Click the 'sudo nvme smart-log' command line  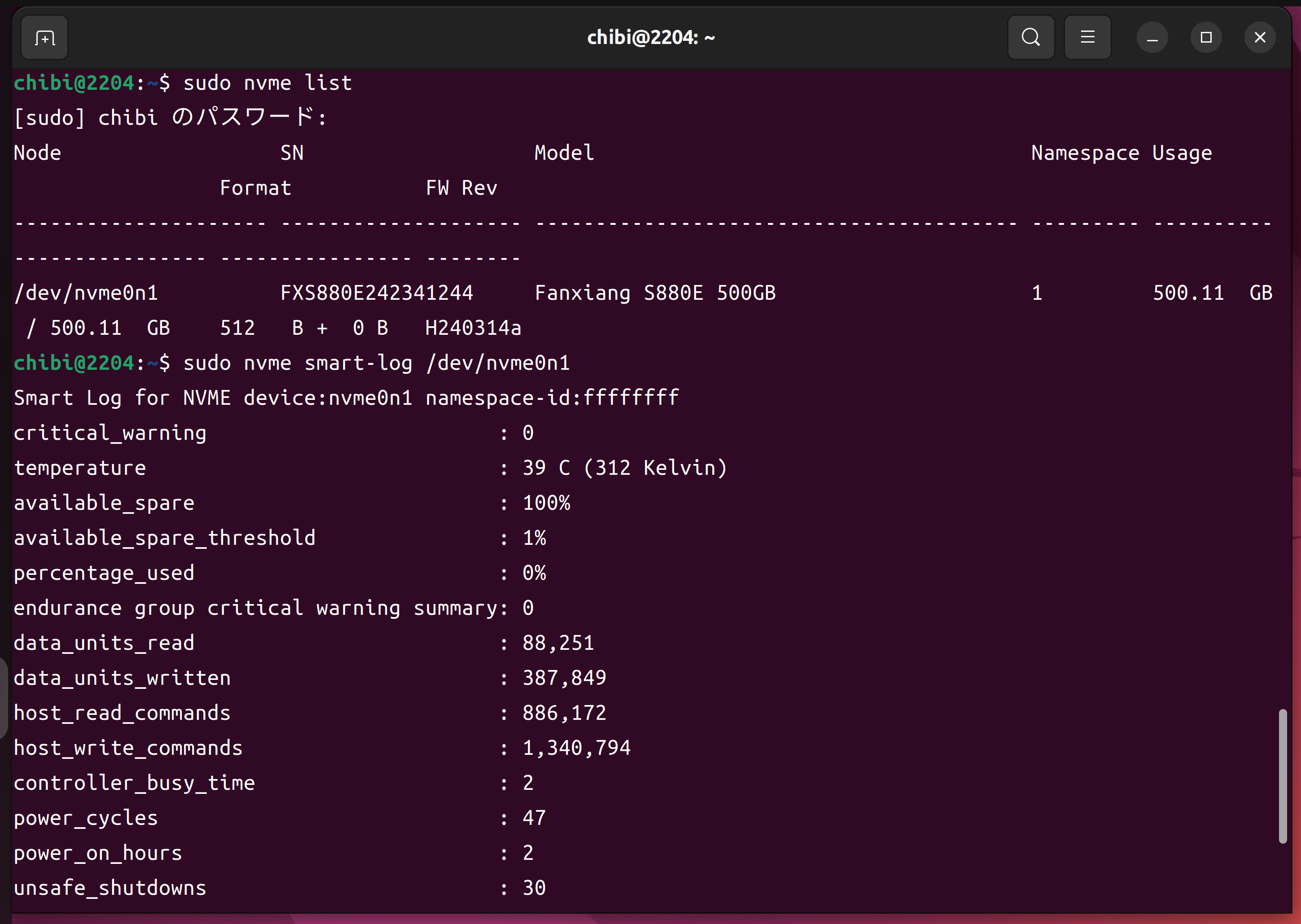click(x=376, y=363)
